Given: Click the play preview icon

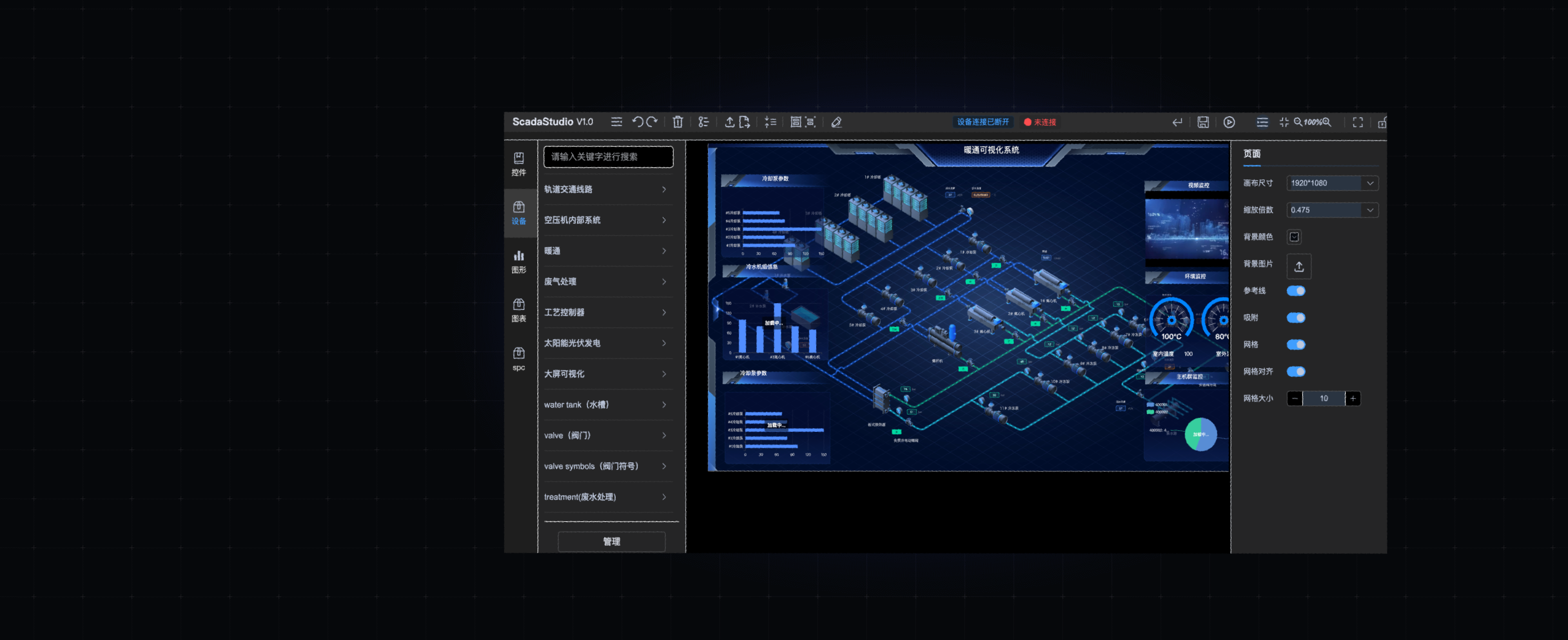Looking at the screenshot, I should tap(1229, 122).
